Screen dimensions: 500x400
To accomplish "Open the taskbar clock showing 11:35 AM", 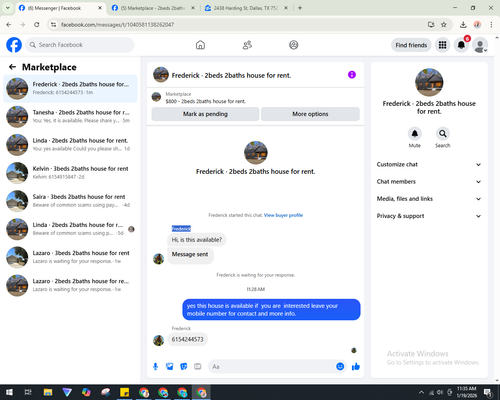I will (467, 392).
